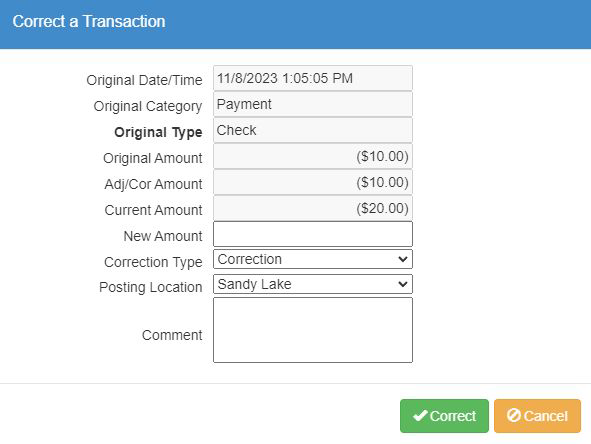591x444 pixels.
Task: Click the Current Amount field showing ($20.00)
Action: (x=313, y=208)
